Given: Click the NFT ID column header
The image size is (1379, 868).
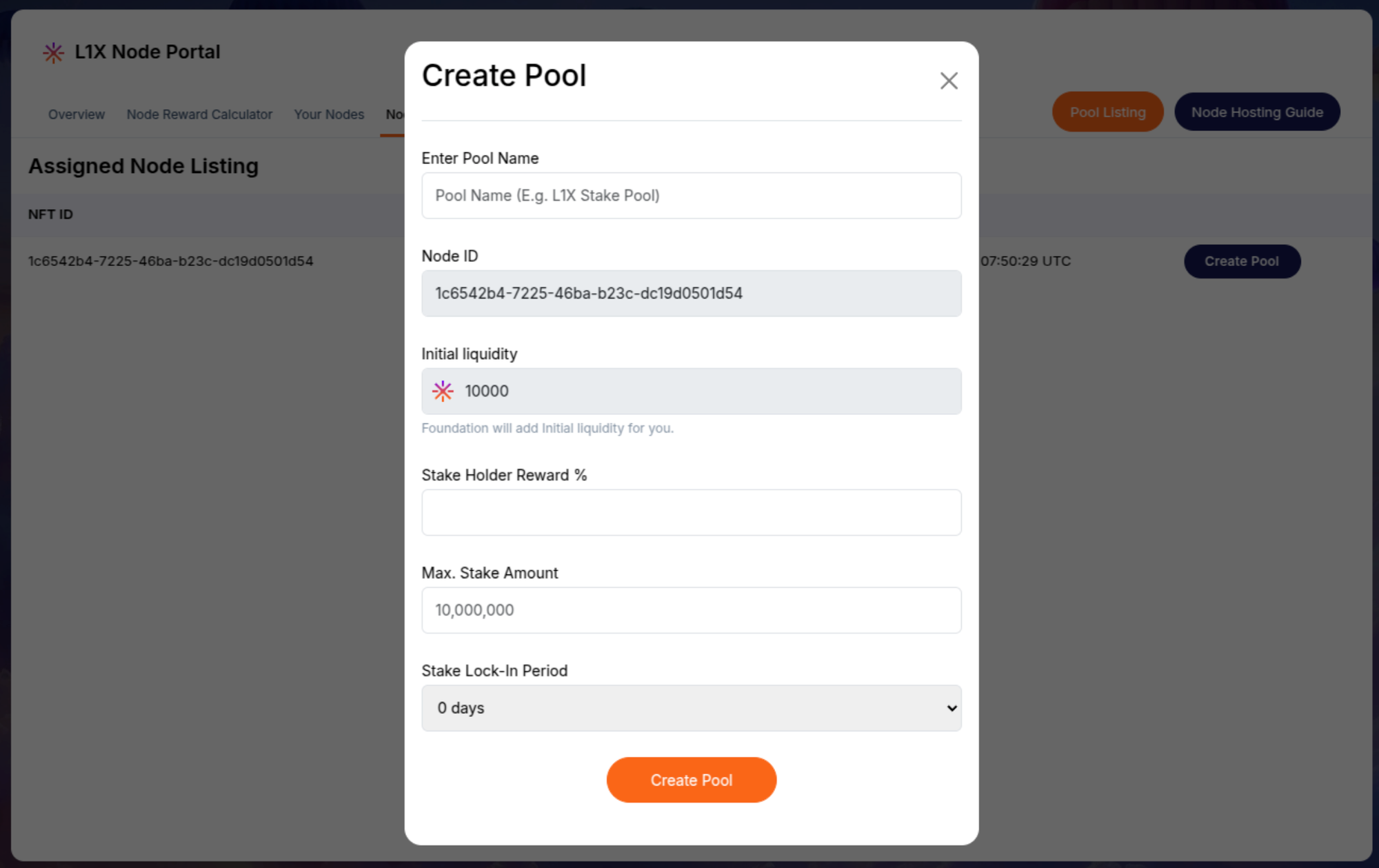Looking at the screenshot, I should [50, 214].
